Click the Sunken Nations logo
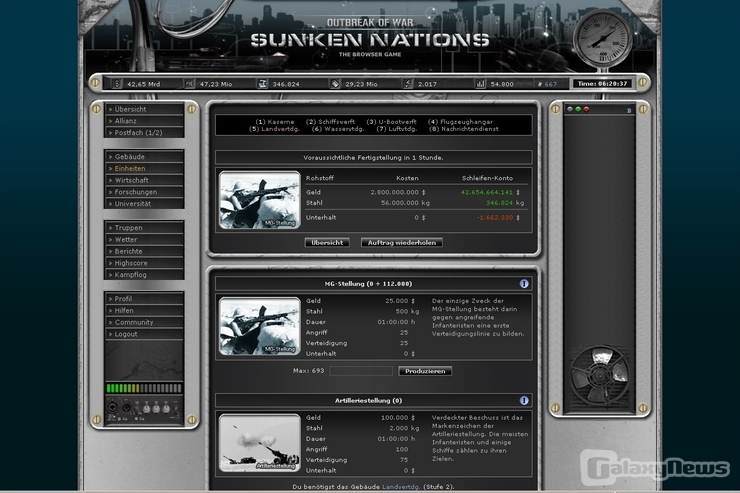The width and height of the screenshot is (740, 493). coord(370,40)
